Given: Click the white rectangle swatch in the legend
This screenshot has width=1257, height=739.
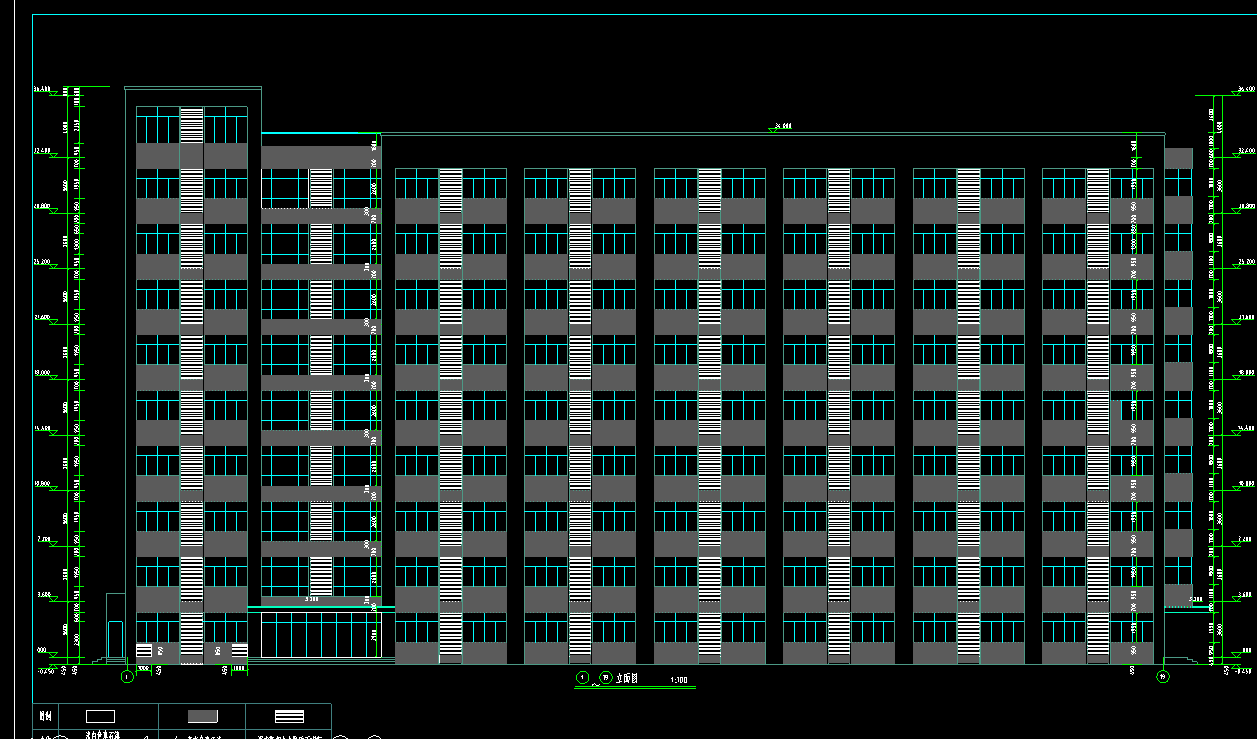Looking at the screenshot, I should (x=101, y=716).
